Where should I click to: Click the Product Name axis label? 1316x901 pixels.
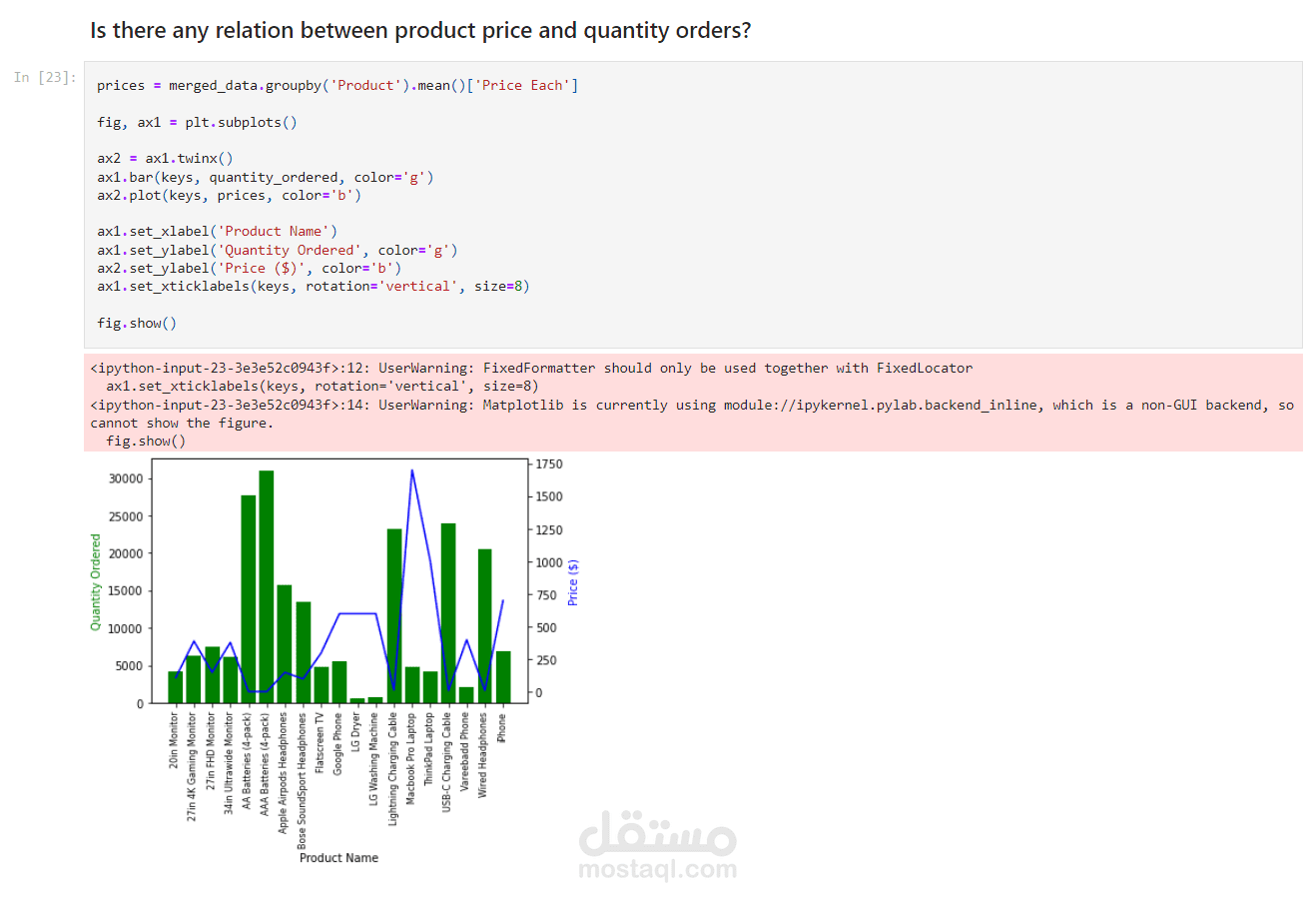tap(338, 858)
